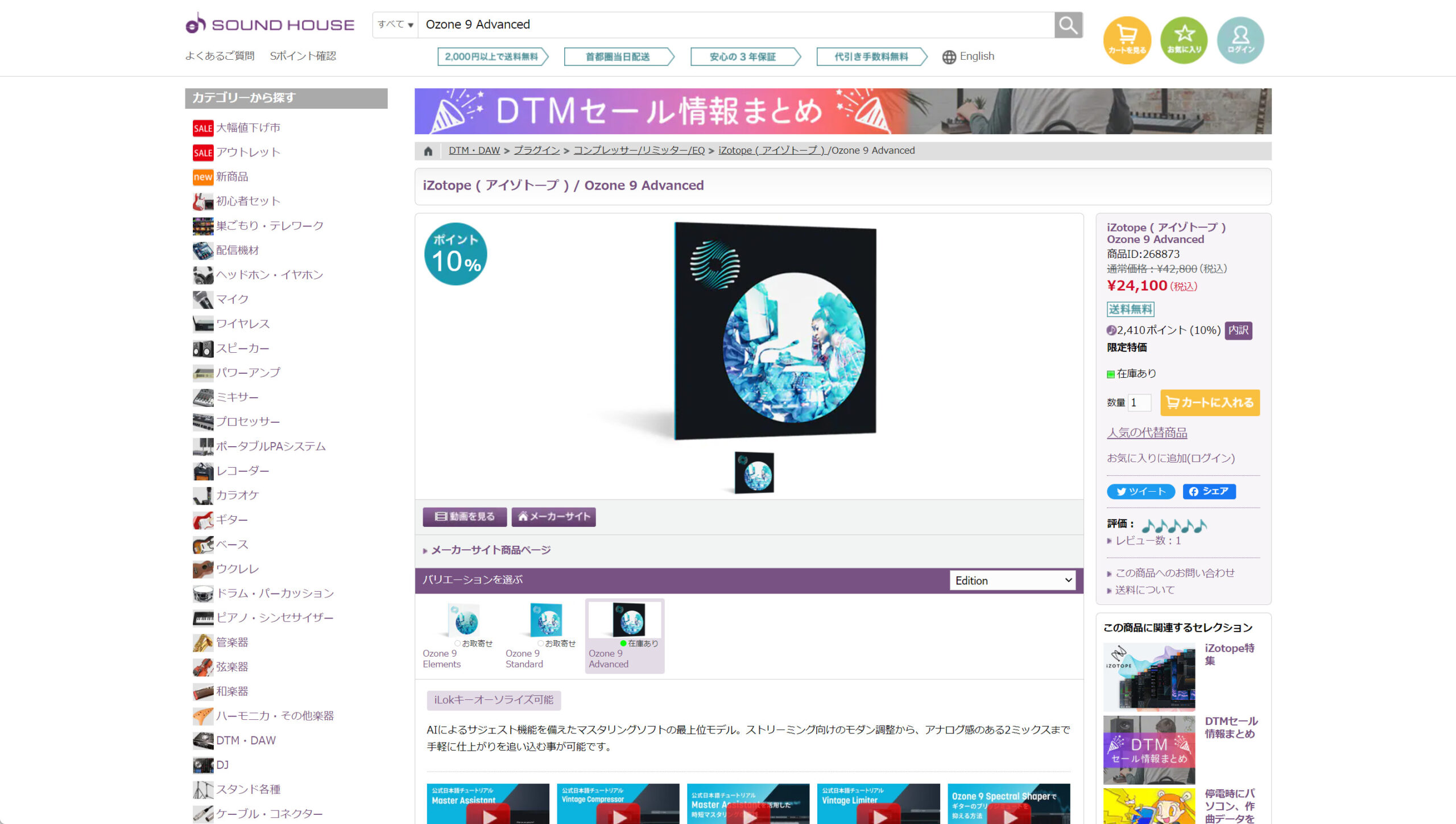Click the Facebook シェア button

1209,492
